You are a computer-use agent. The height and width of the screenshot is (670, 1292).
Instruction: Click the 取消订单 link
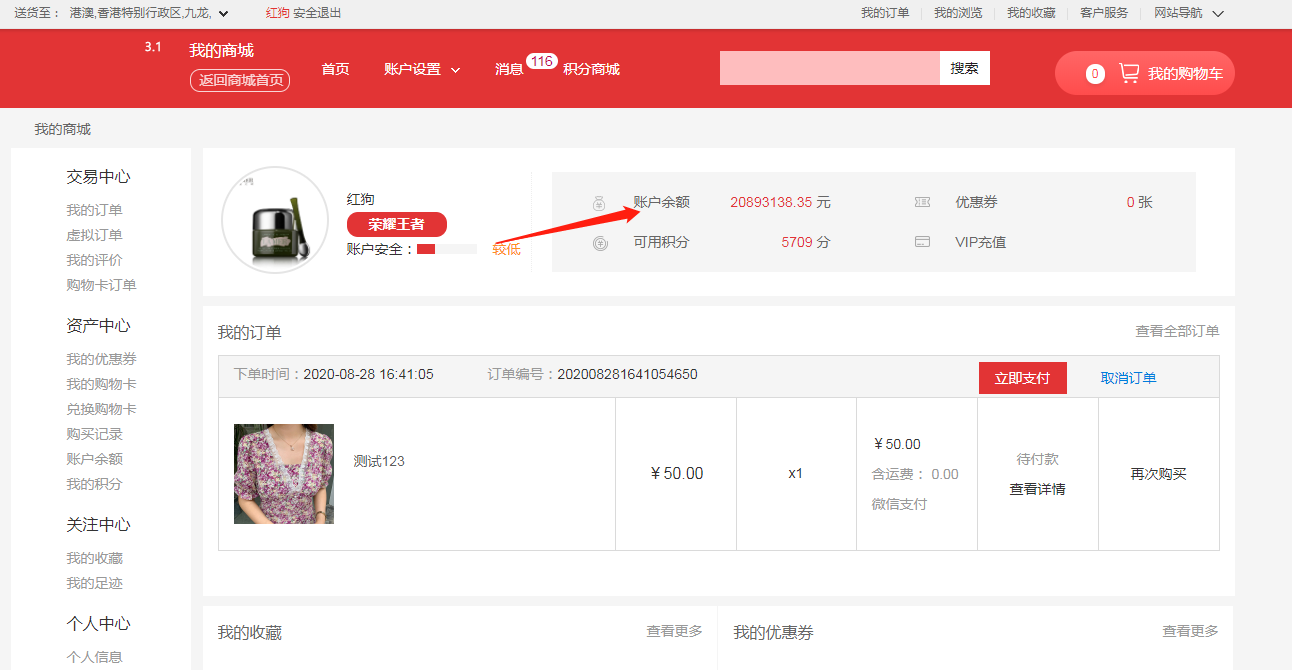click(1128, 378)
